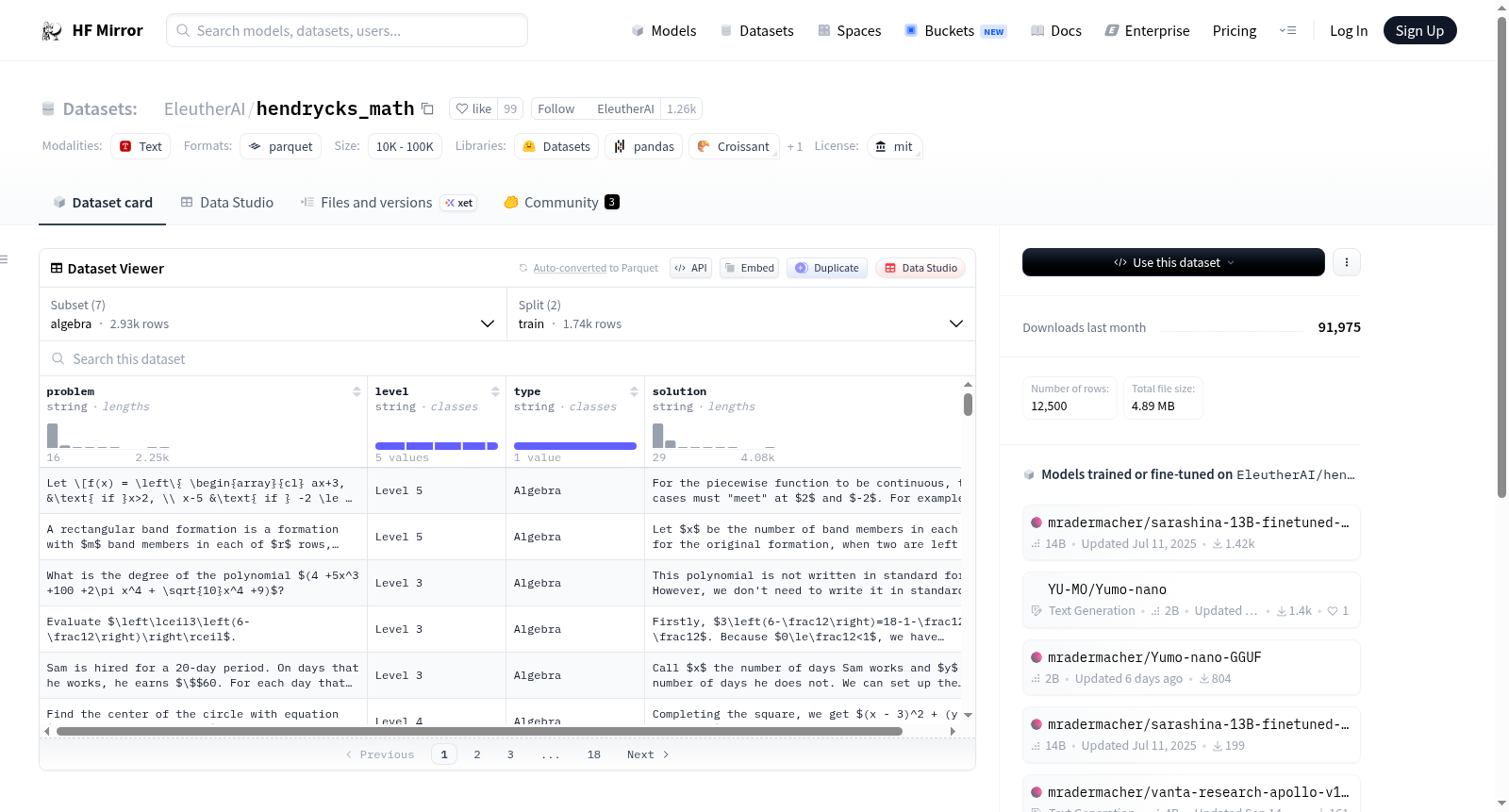Open the more options kebab menu
This screenshot has width=1509, height=812.
tap(1347, 262)
